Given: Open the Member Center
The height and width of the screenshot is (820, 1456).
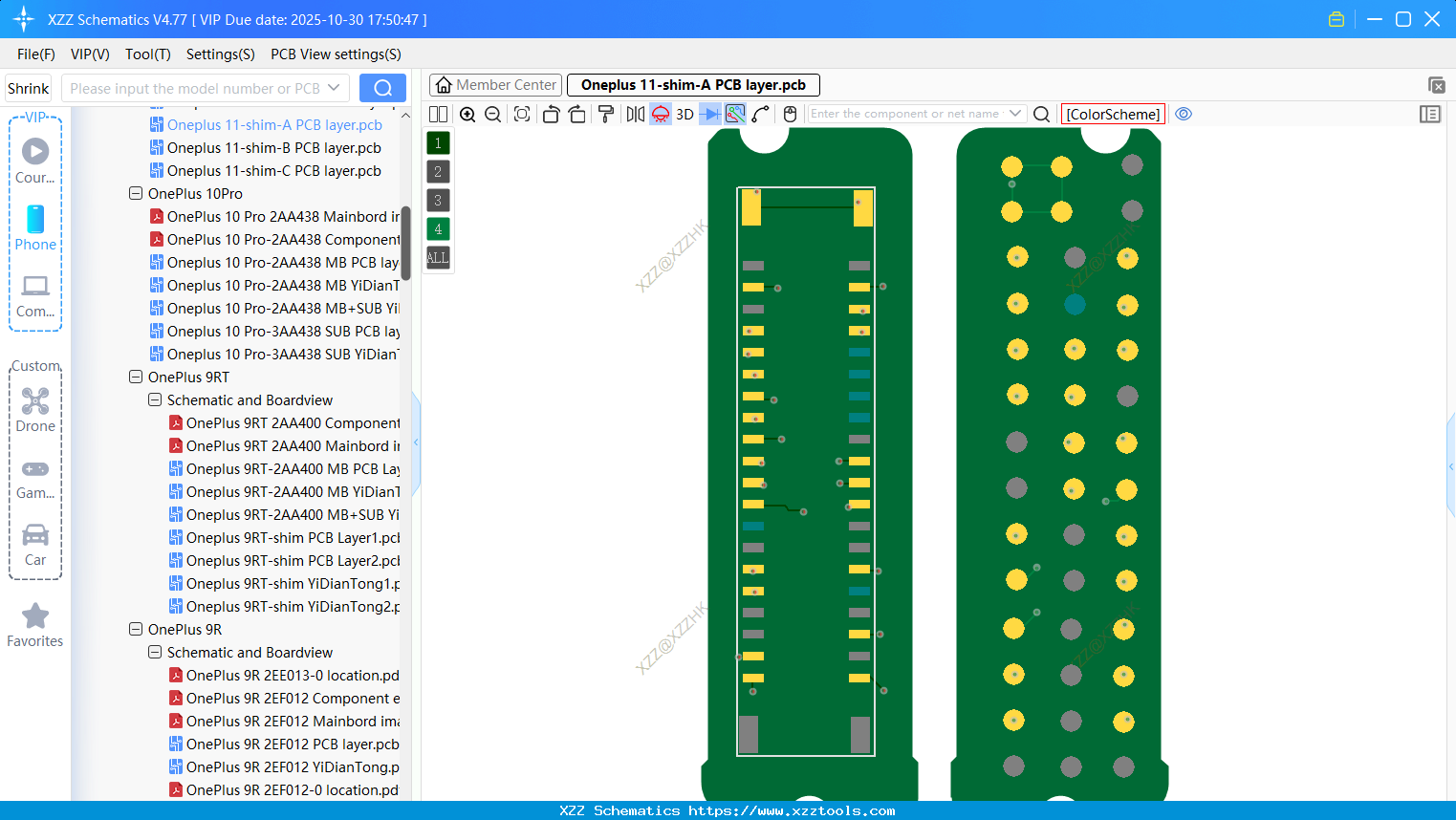Looking at the screenshot, I should point(494,84).
